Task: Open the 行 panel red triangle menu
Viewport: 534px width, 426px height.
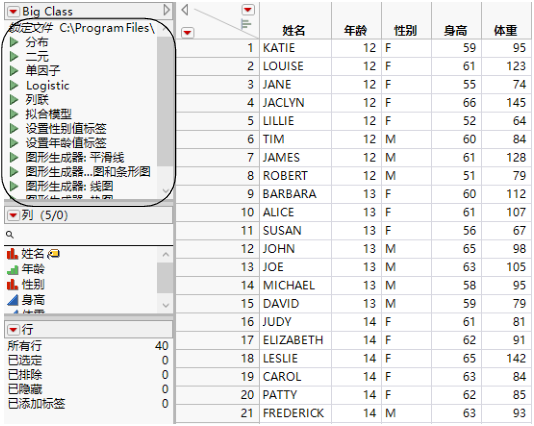Action: pyautogui.click(x=13, y=330)
